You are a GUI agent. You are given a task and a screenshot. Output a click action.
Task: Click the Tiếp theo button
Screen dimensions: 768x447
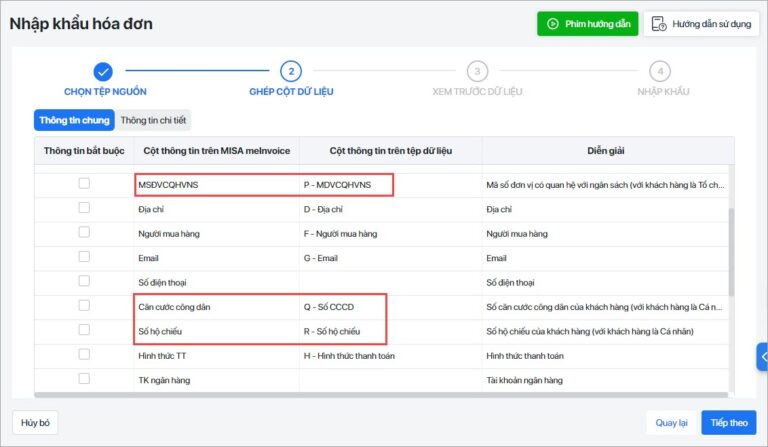point(729,423)
